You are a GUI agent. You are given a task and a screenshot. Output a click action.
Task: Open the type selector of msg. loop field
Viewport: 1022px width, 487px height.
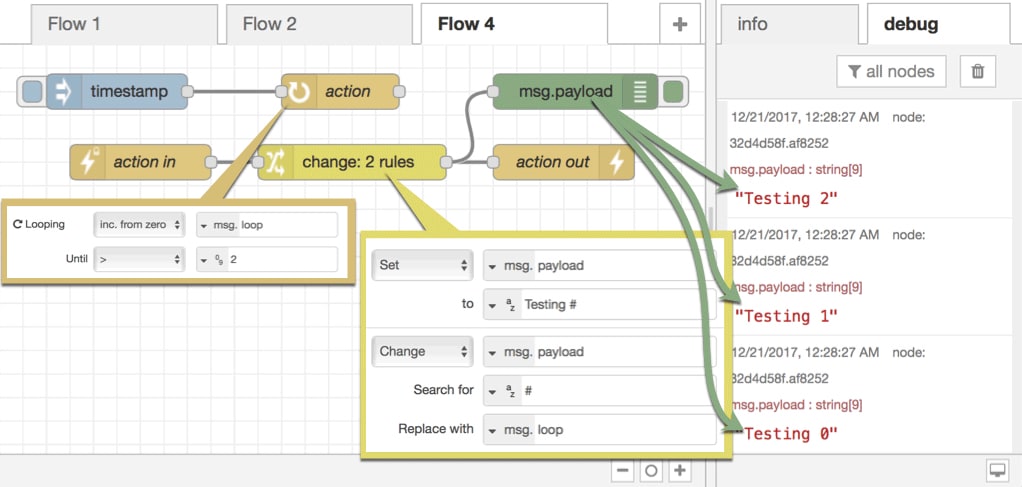[203, 224]
